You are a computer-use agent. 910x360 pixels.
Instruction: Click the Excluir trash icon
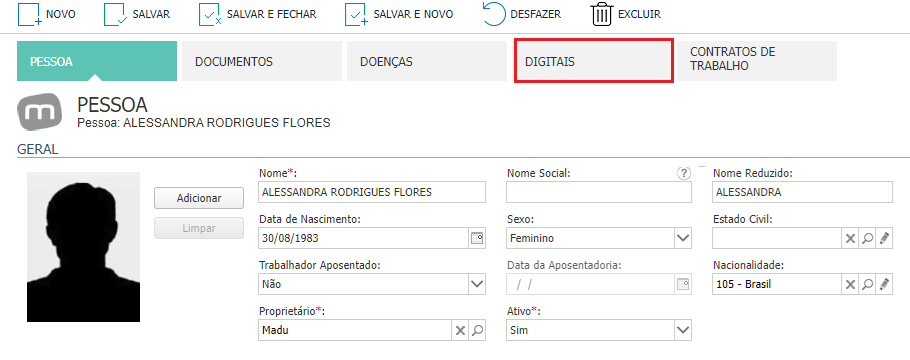tap(602, 15)
